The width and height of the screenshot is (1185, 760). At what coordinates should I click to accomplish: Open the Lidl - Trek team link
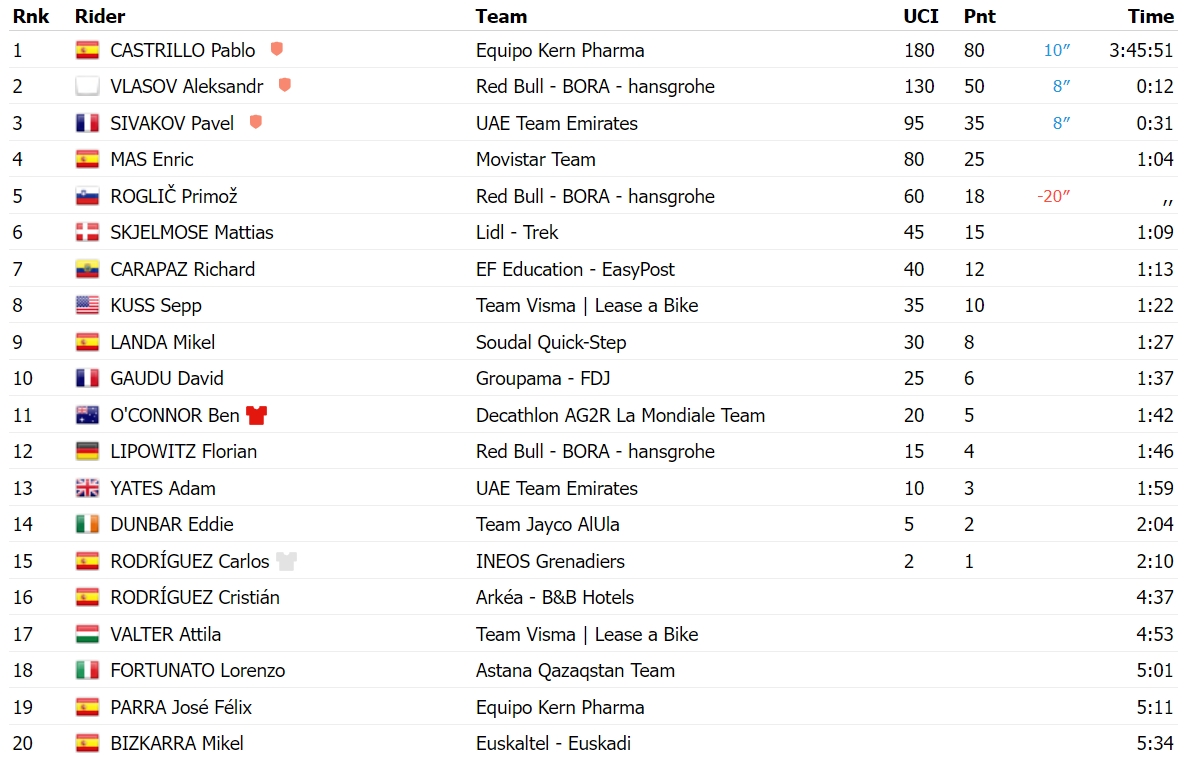tap(517, 233)
